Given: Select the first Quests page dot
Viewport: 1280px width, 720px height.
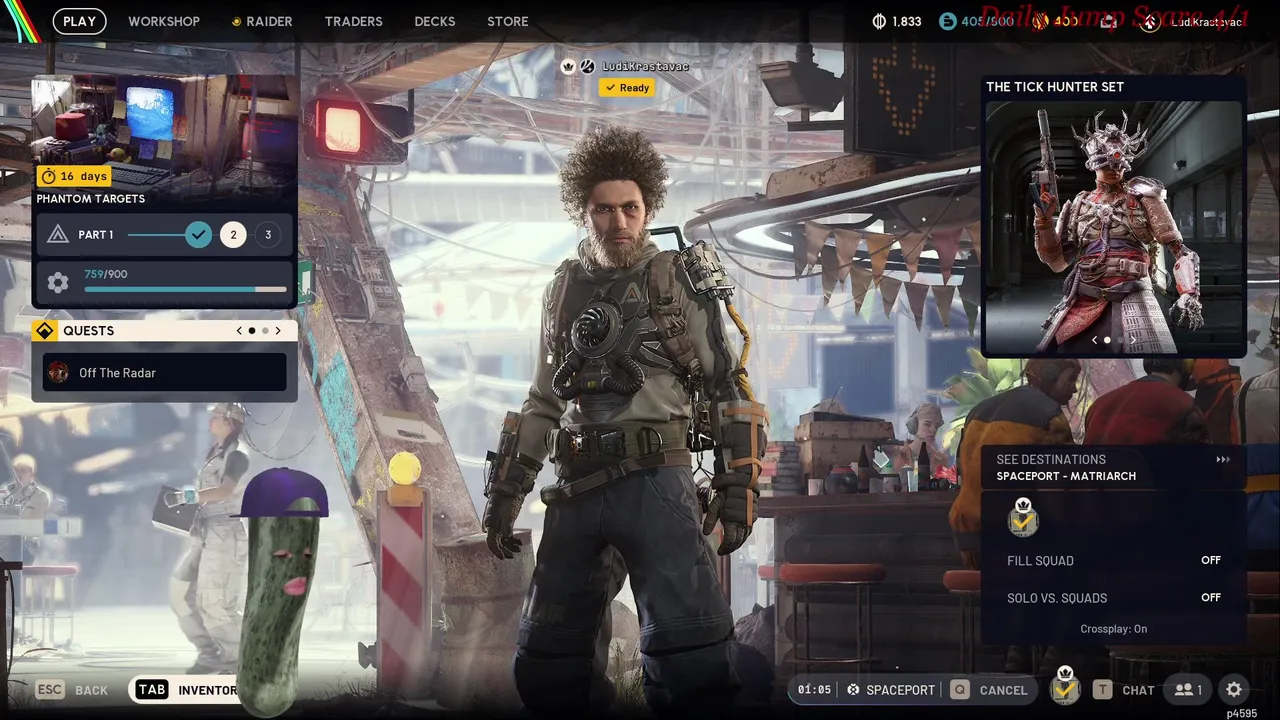Looking at the screenshot, I should tap(251, 331).
